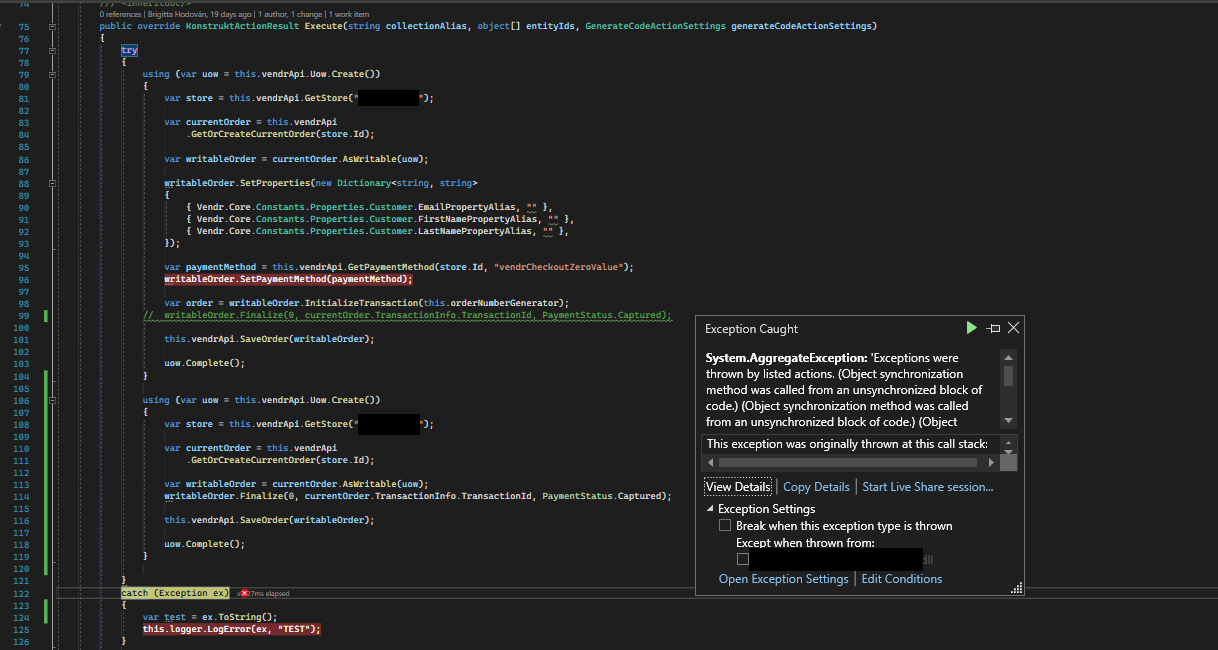Click the exception message vertical scrollbar thumb
Viewport: 1218px width, 650px height.
click(1009, 376)
